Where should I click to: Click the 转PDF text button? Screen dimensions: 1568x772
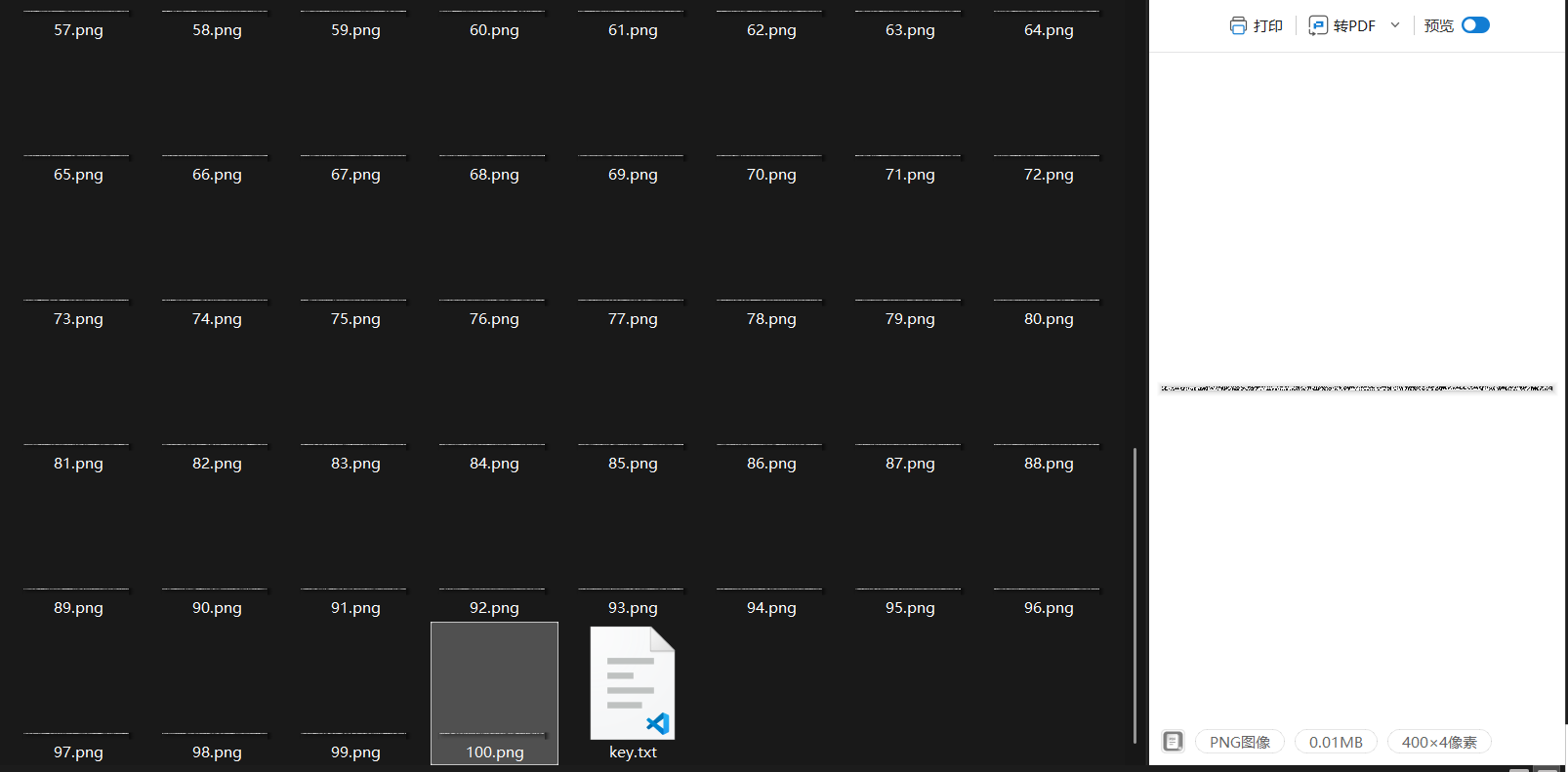click(1354, 25)
